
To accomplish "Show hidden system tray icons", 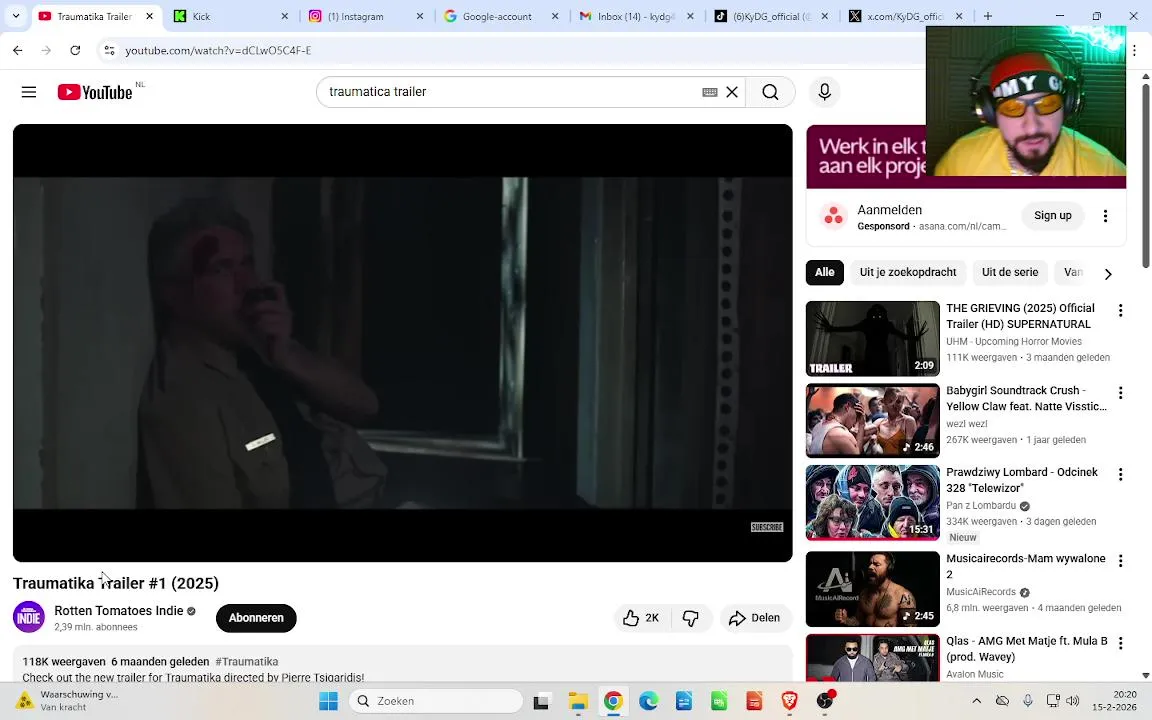I will 976,701.
